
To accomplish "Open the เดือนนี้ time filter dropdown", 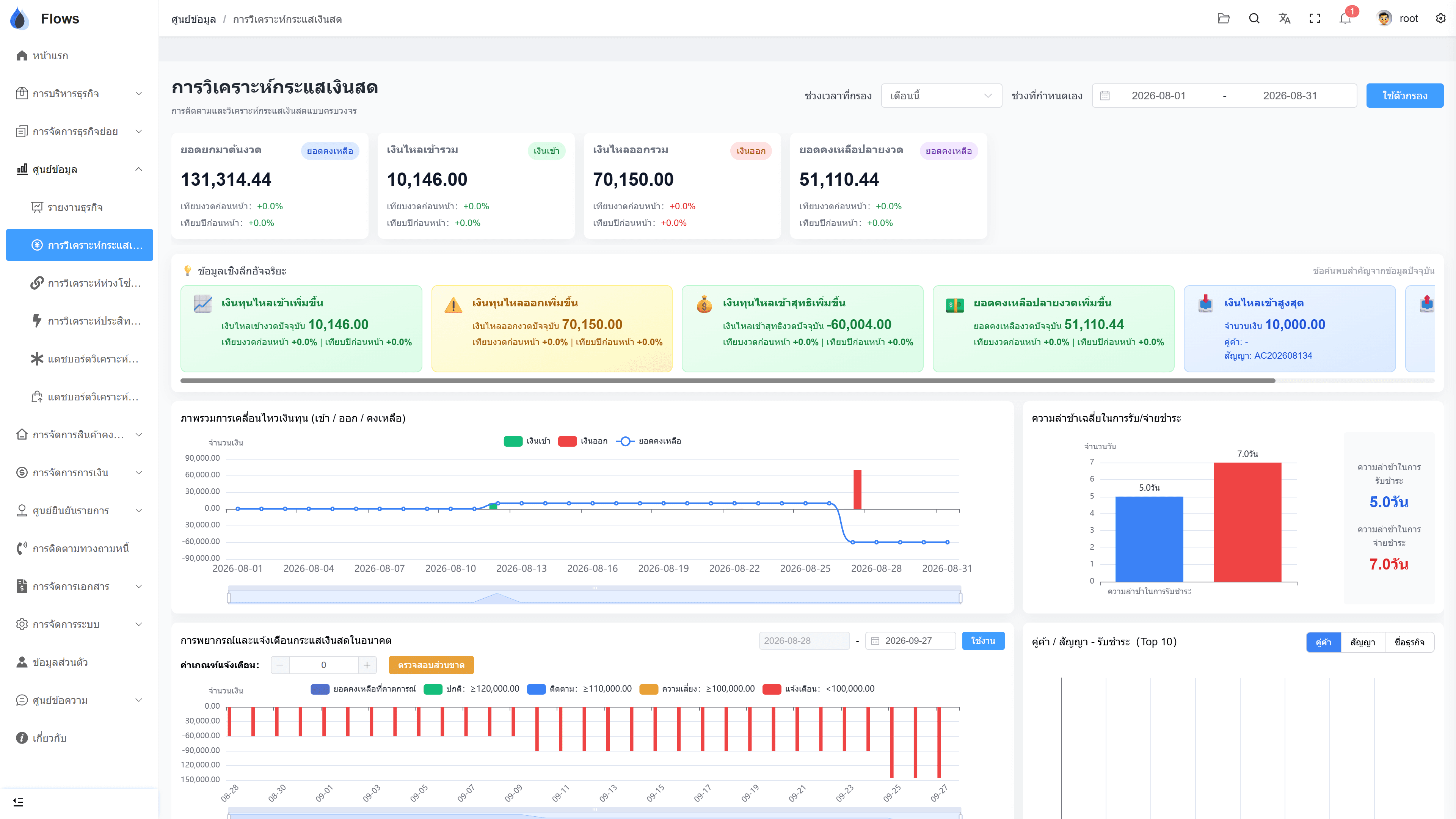I will pos(941,96).
